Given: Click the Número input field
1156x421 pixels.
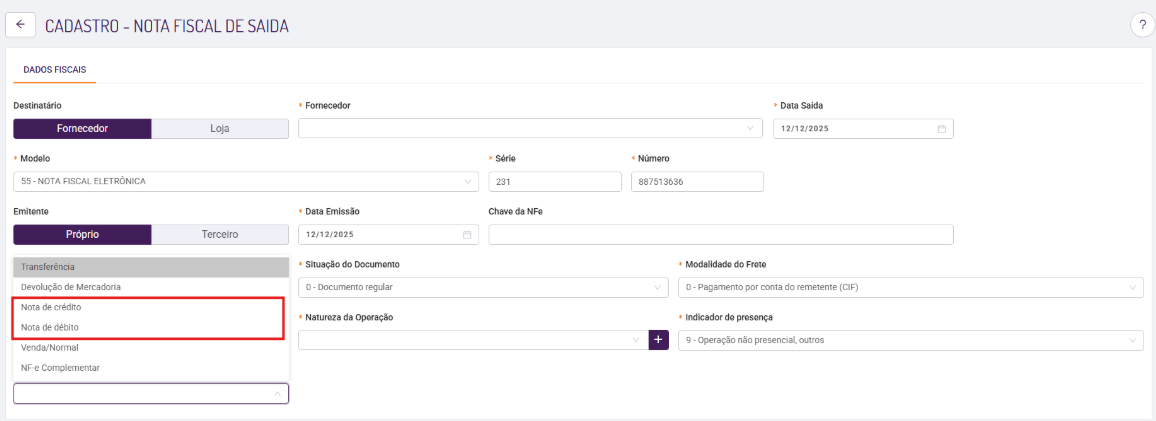Looking at the screenshot, I should [x=697, y=181].
